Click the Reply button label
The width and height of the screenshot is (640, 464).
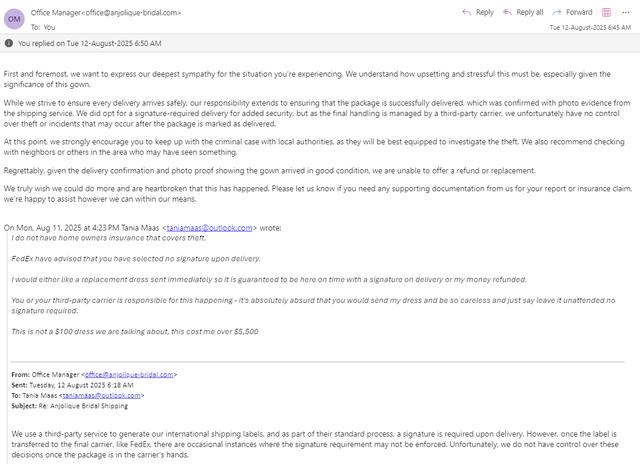(484, 12)
